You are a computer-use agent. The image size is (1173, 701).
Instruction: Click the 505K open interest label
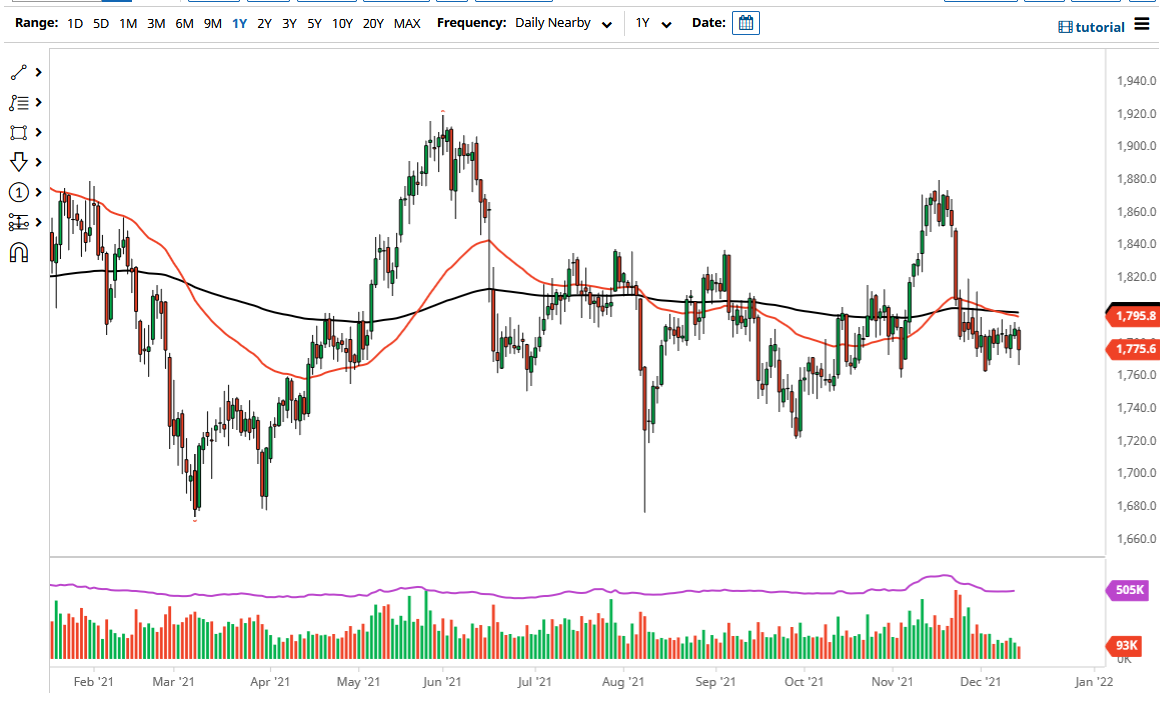pyautogui.click(x=1127, y=590)
